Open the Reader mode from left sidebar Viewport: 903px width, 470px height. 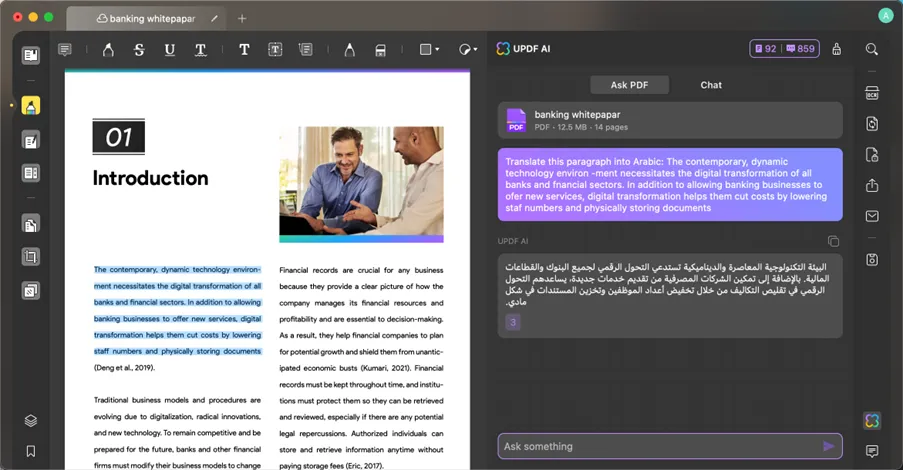[31, 55]
